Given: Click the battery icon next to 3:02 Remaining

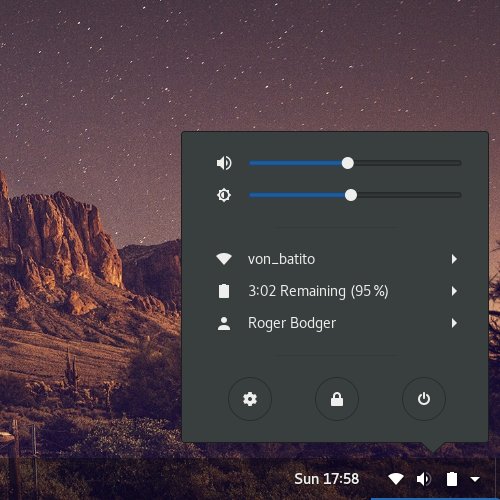Looking at the screenshot, I should point(224,291).
